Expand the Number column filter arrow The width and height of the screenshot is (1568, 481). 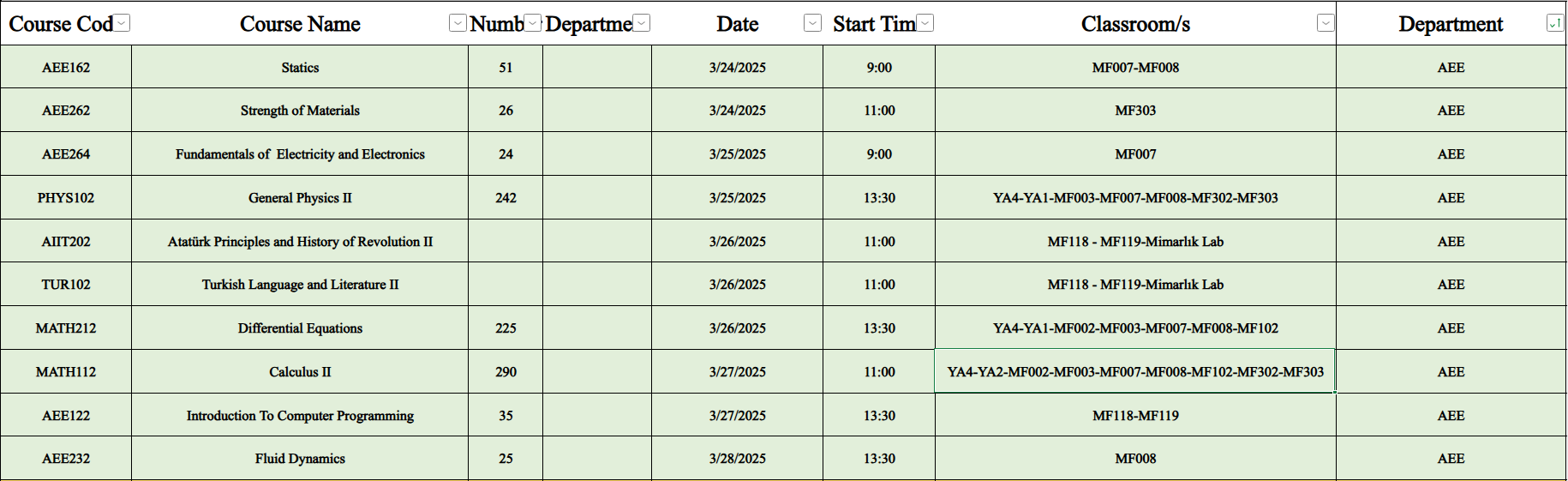click(x=533, y=23)
